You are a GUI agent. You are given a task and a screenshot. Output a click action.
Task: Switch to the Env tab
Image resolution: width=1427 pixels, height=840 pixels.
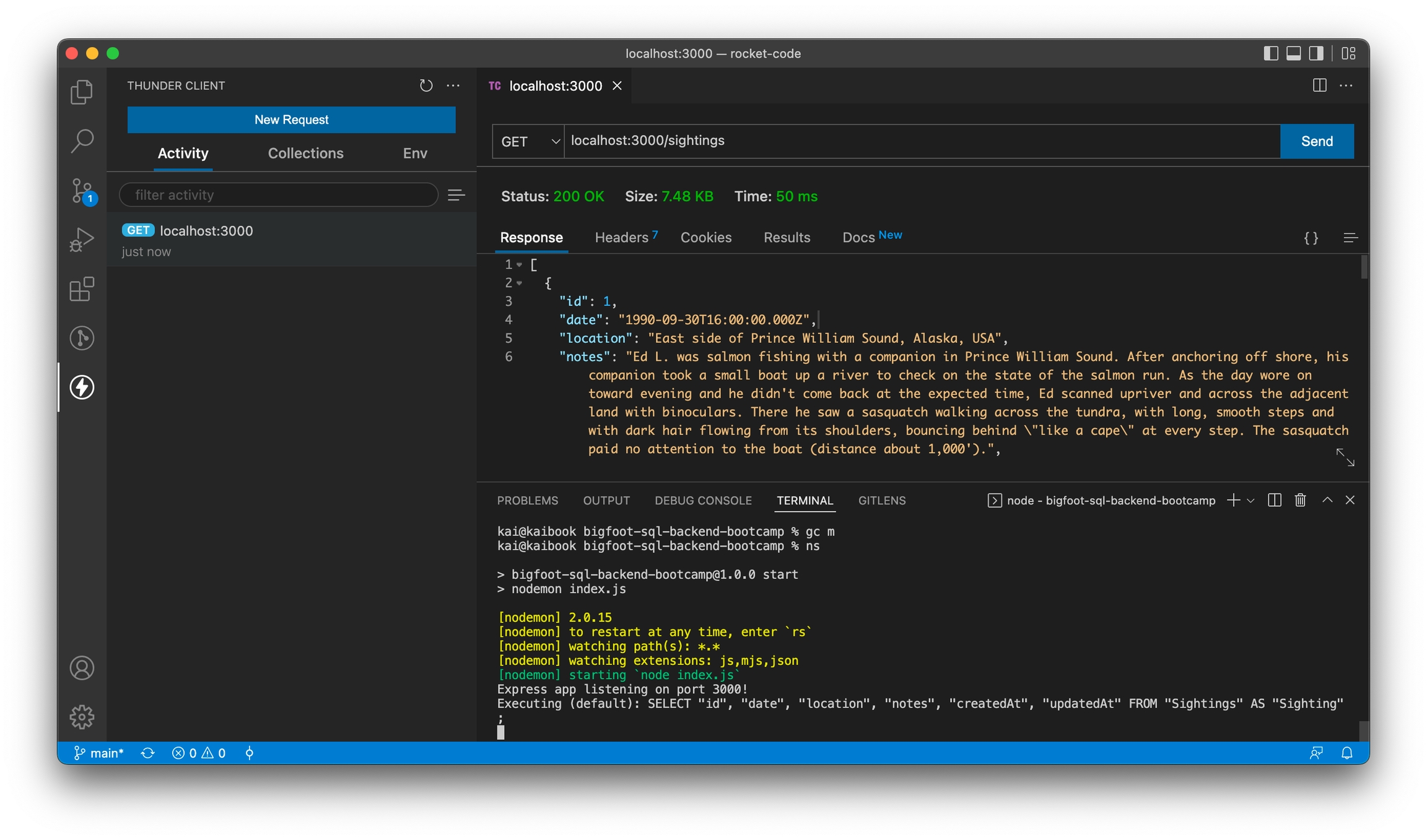click(x=415, y=154)
